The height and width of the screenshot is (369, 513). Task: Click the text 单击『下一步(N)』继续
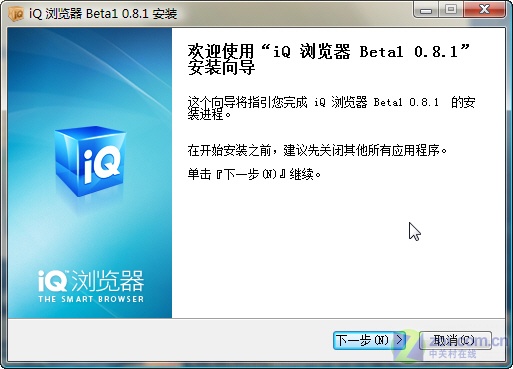[x=254, y=174]
